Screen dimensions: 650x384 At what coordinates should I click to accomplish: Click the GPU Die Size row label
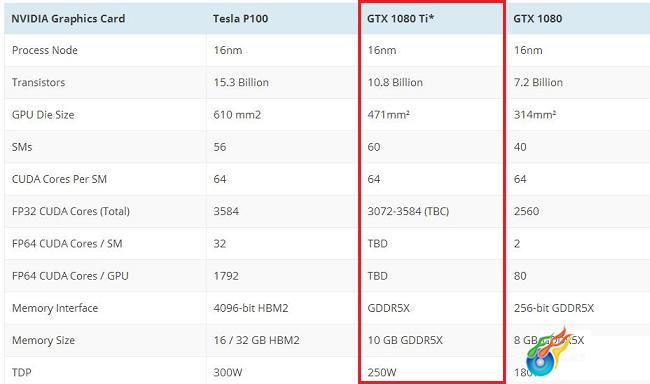(x=43, y=115)
